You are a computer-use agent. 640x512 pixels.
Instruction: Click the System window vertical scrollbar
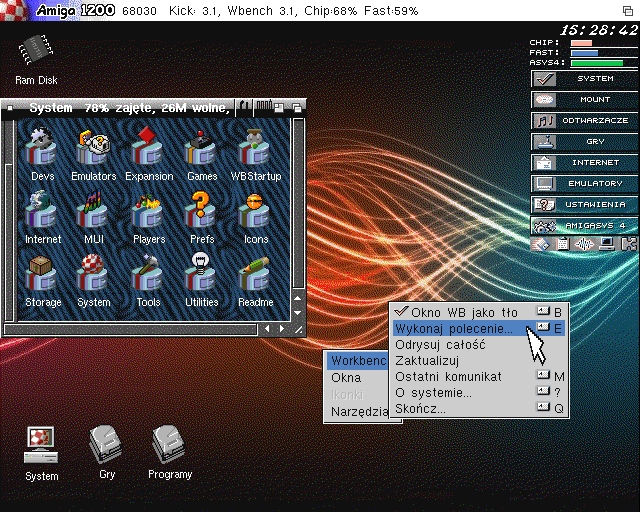pos(299,203)
